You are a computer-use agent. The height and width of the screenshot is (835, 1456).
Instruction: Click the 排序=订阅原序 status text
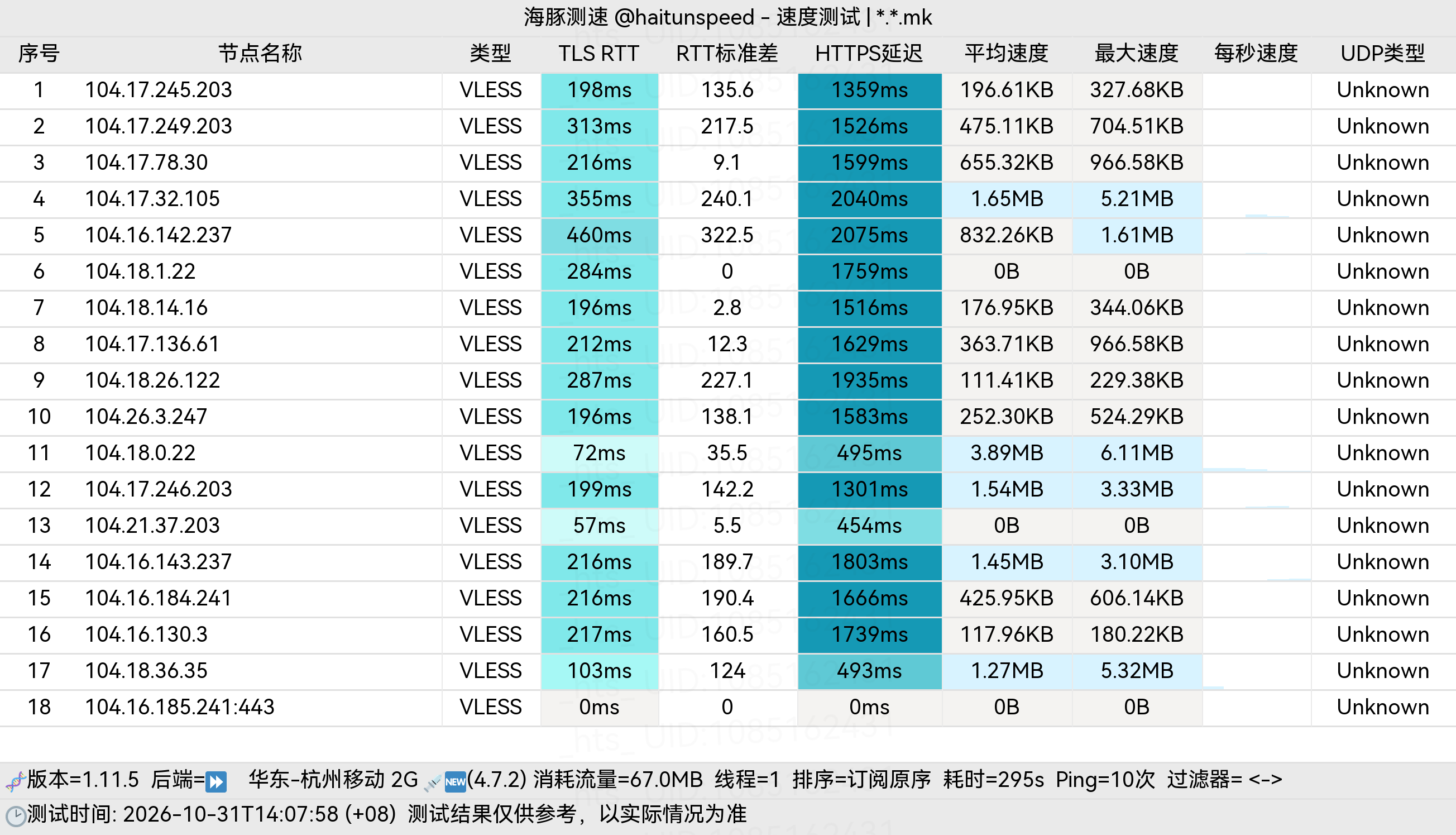point(861,780)
